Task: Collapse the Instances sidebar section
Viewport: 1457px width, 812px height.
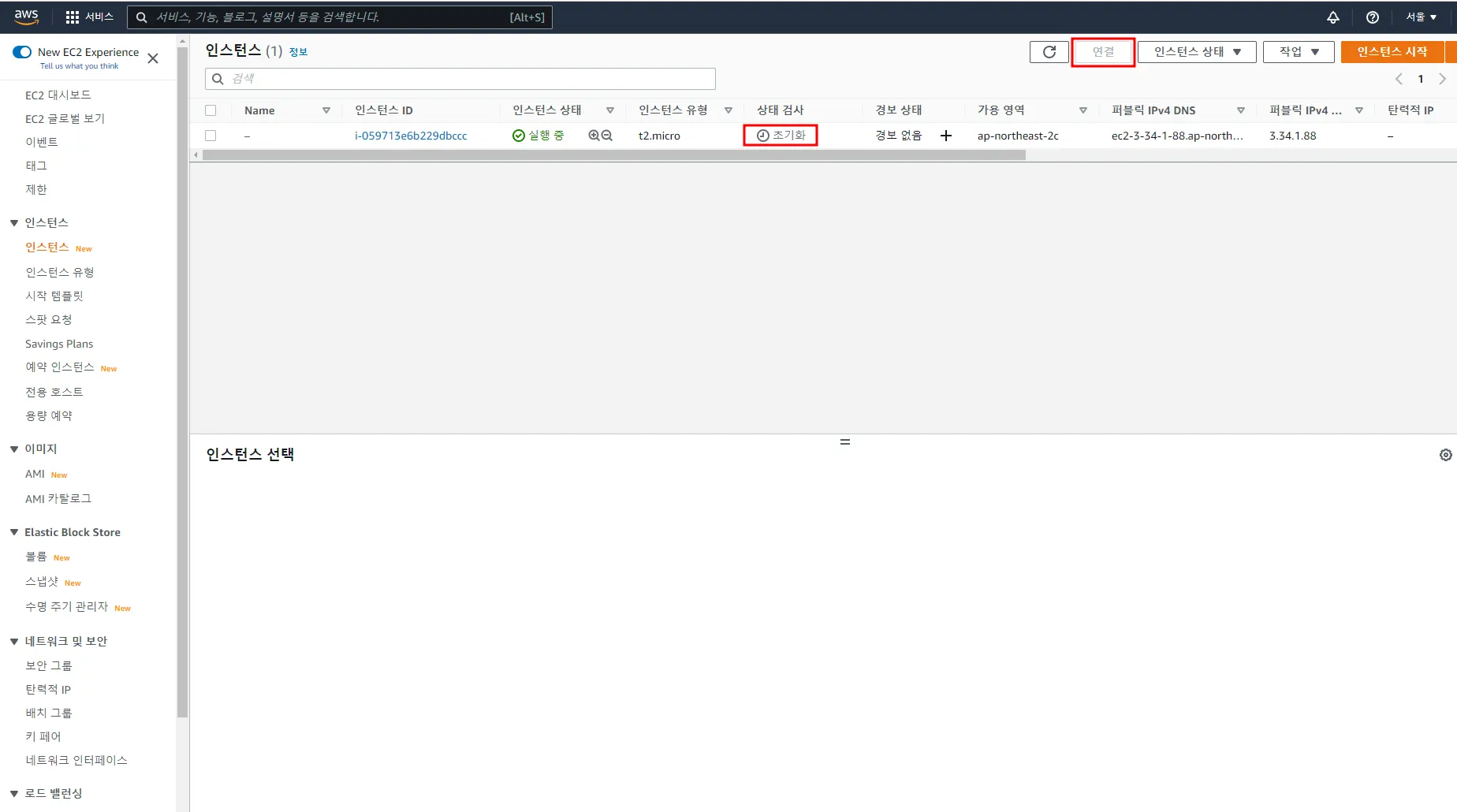Action: pos(14,223)
